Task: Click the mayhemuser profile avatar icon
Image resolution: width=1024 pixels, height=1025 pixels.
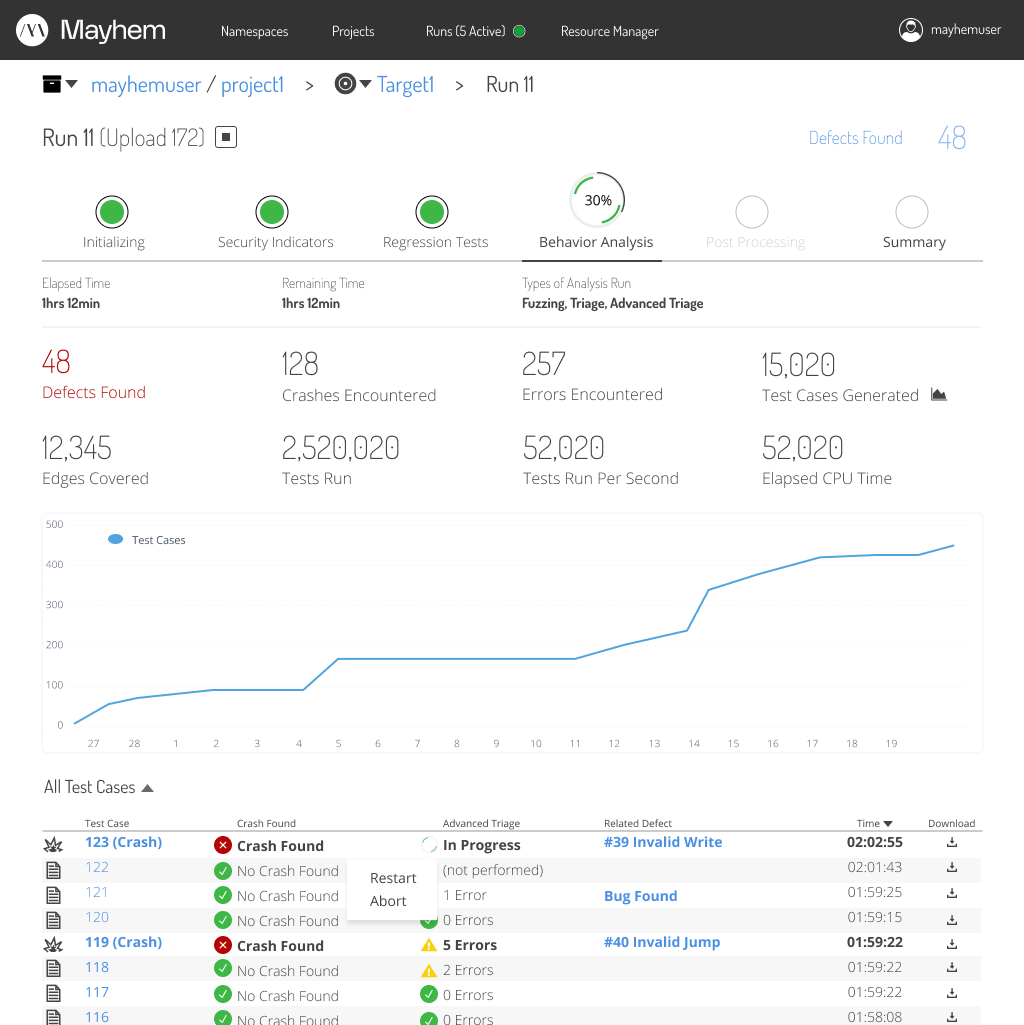Action: click(x=910, y=30)
